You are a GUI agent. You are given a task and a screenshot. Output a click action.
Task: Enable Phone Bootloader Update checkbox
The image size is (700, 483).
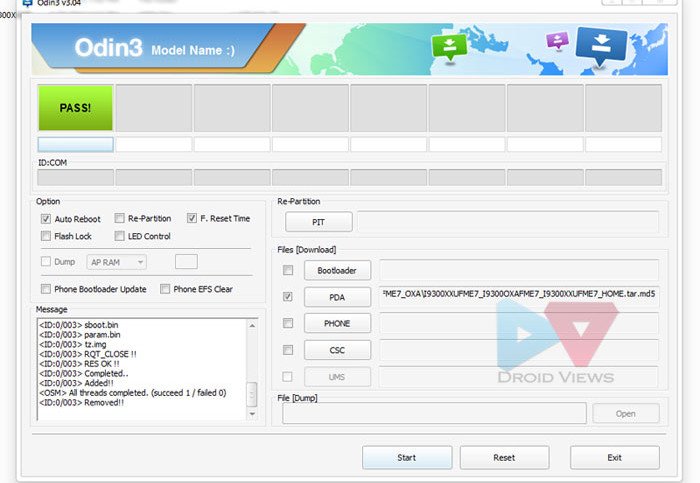click(x=46, y=289)
